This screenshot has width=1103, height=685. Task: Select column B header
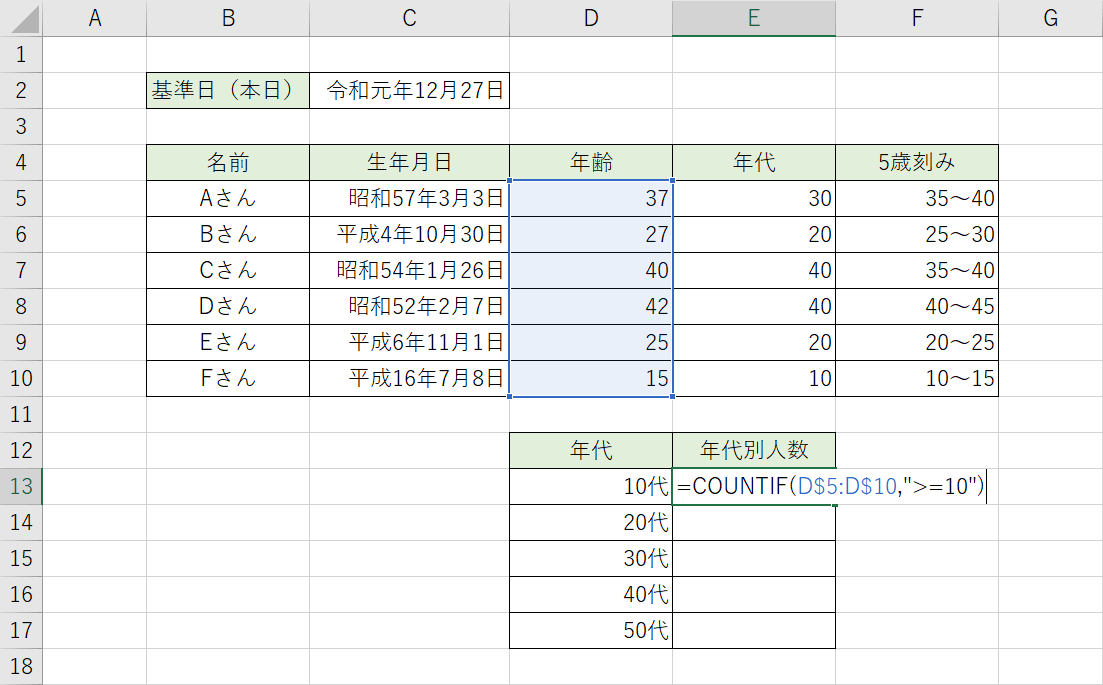(x=228, y=18)
